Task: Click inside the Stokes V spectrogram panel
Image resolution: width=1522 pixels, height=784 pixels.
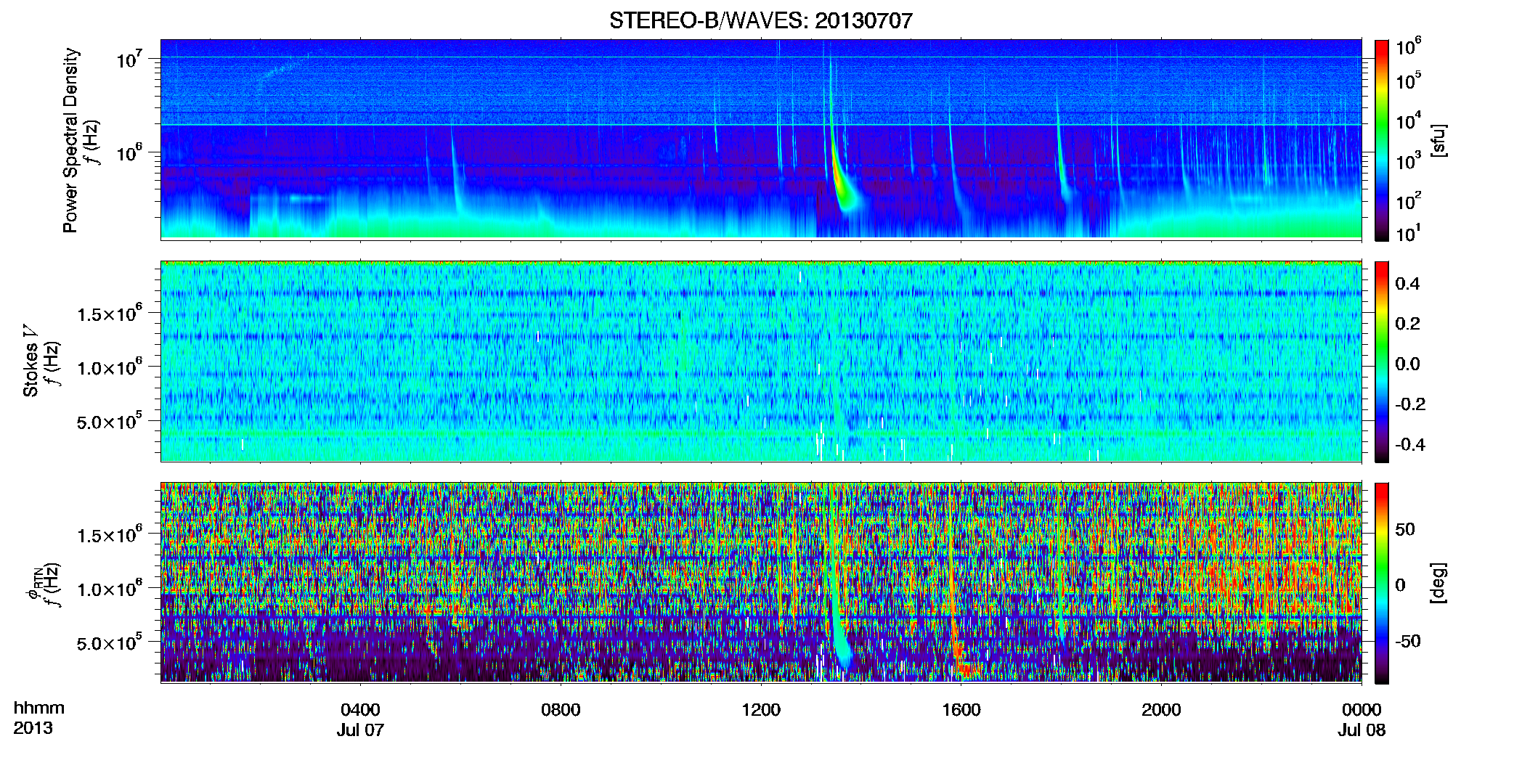Action: (761, 362)
